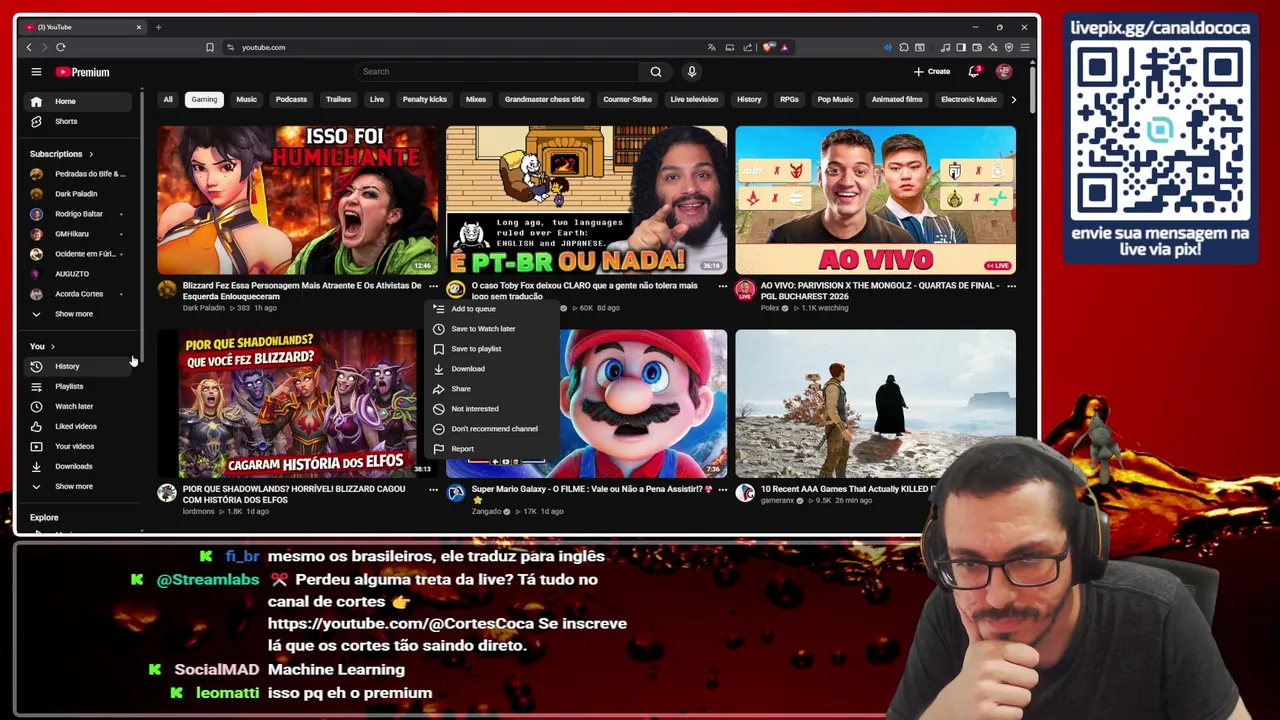Open the YouTube hamburger guide menu
1280x720 pixels.
click(36, 72)
